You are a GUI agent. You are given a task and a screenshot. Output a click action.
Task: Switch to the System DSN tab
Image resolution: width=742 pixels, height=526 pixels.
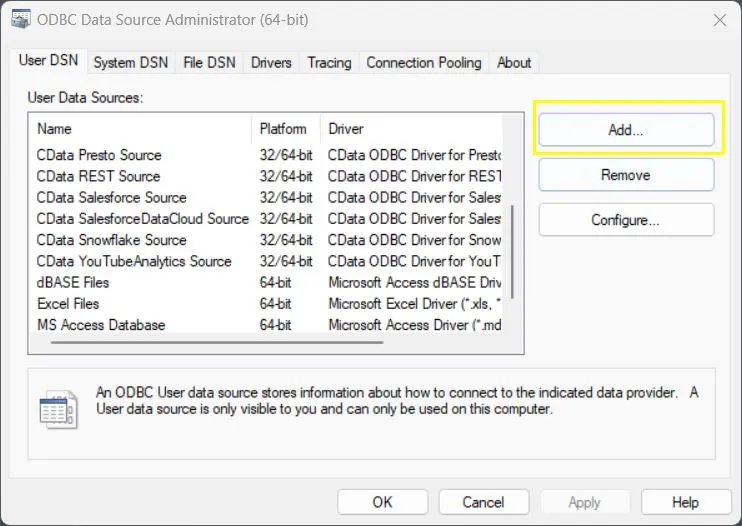click(130, 62)
